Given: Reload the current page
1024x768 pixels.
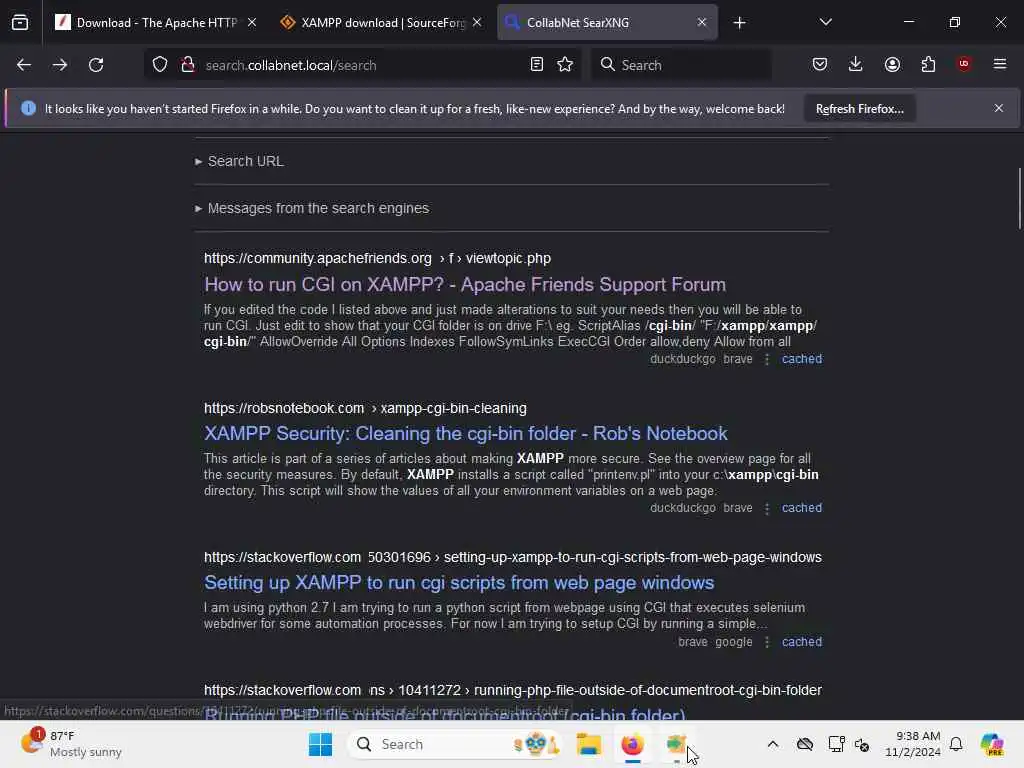Looking at the screenshot, I should tap(96, 65).
